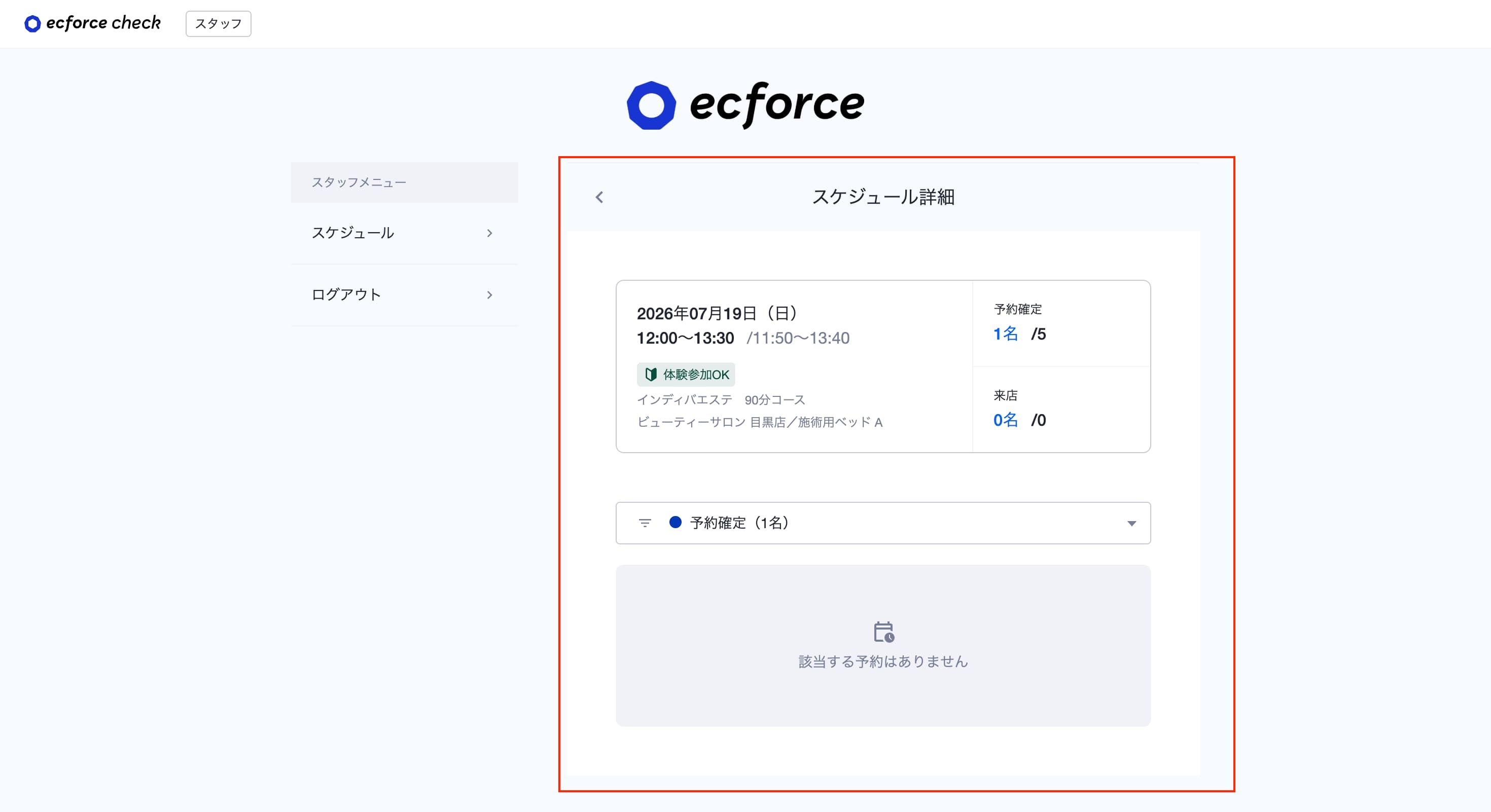Click the filter lines icon
The height and width of the screenshot is (812, 1491).
point(645,523)
